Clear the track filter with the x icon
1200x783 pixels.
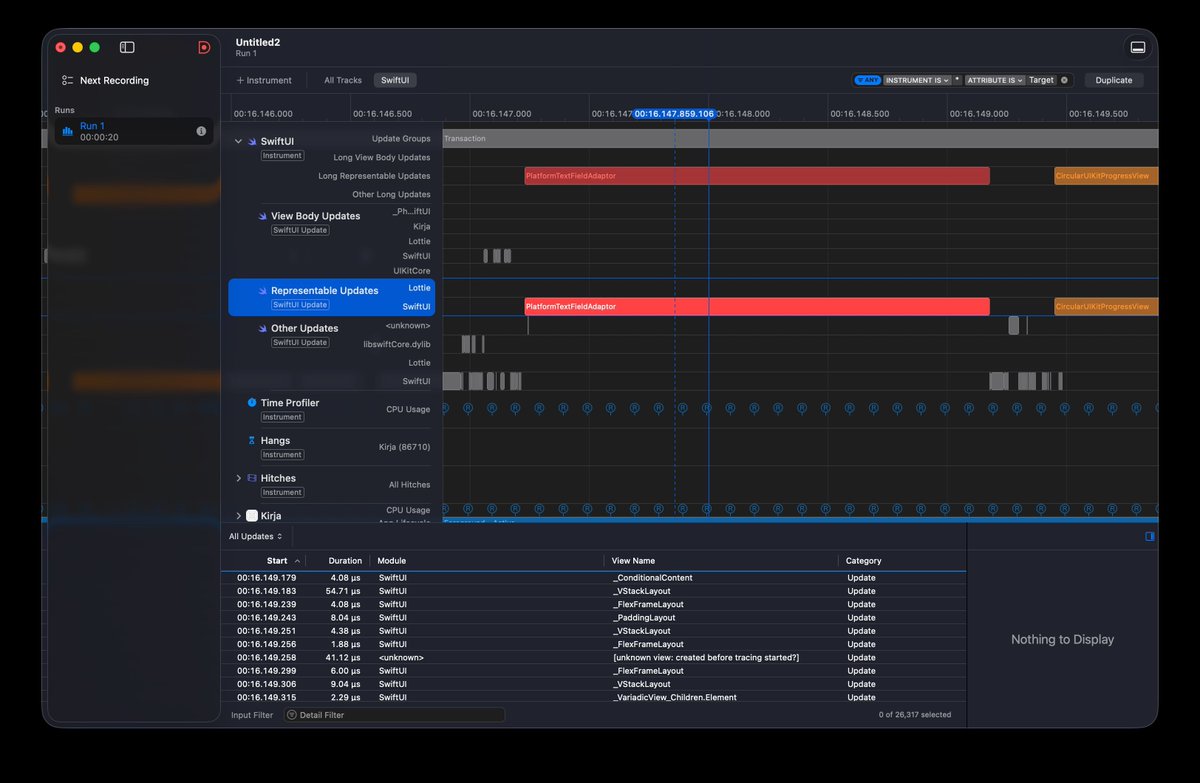[x=1064, y=80]
